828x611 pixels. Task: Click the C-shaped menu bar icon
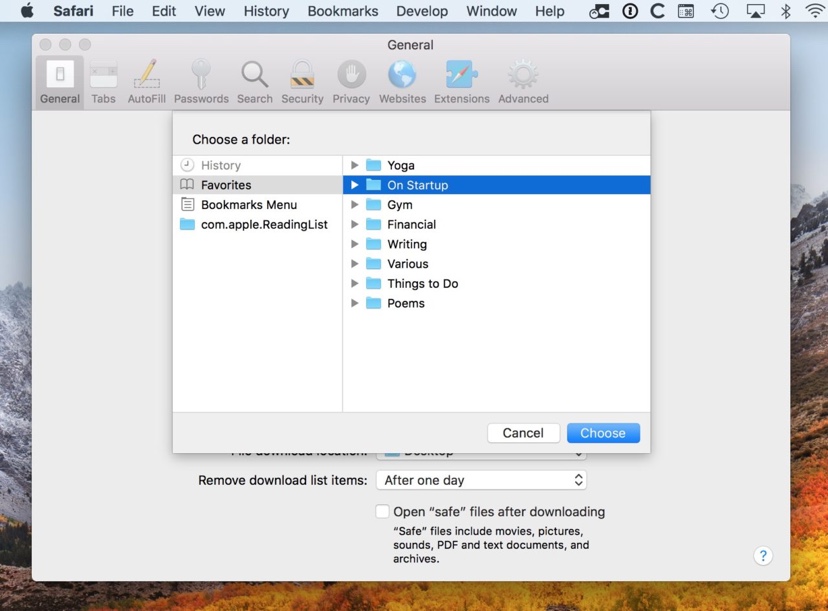657,11
